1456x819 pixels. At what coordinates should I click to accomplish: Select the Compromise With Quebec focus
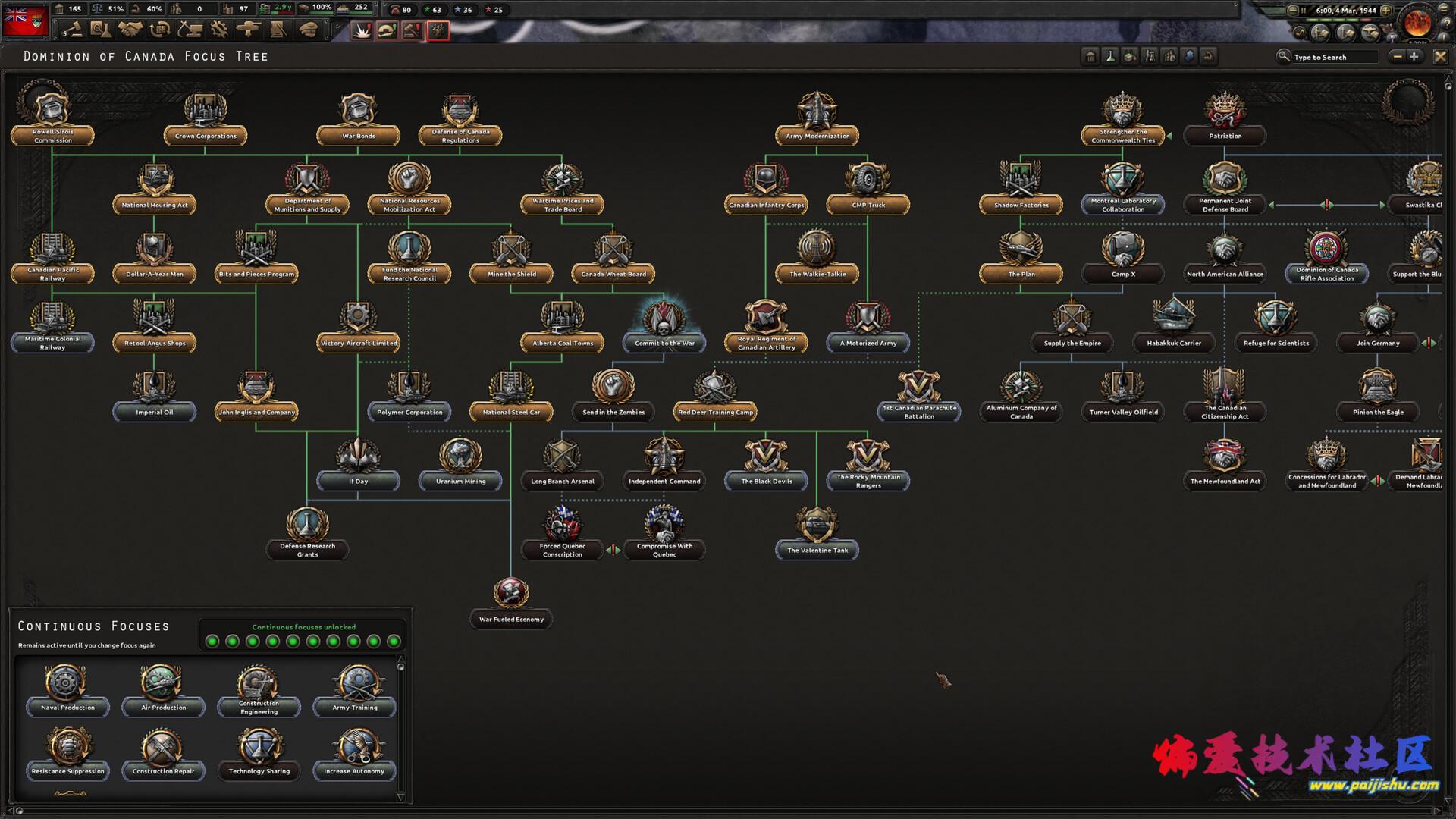point(664,535)
